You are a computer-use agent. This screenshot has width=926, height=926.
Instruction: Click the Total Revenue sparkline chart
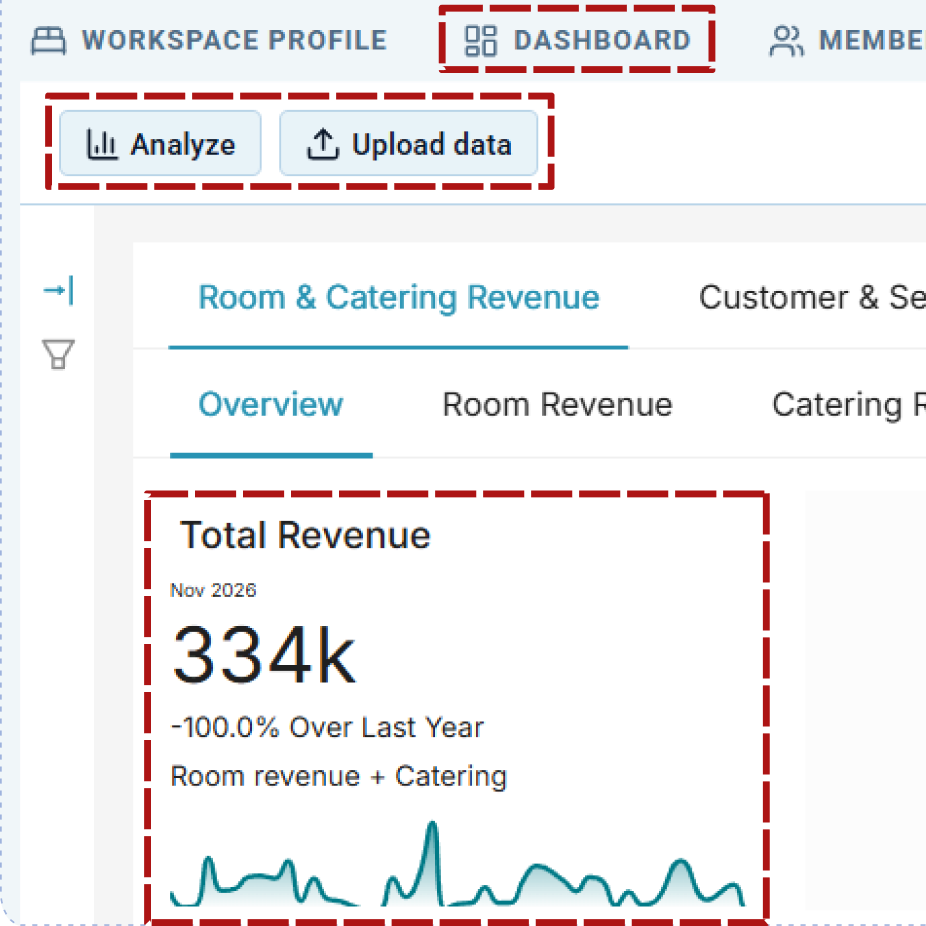pos(457,863)
